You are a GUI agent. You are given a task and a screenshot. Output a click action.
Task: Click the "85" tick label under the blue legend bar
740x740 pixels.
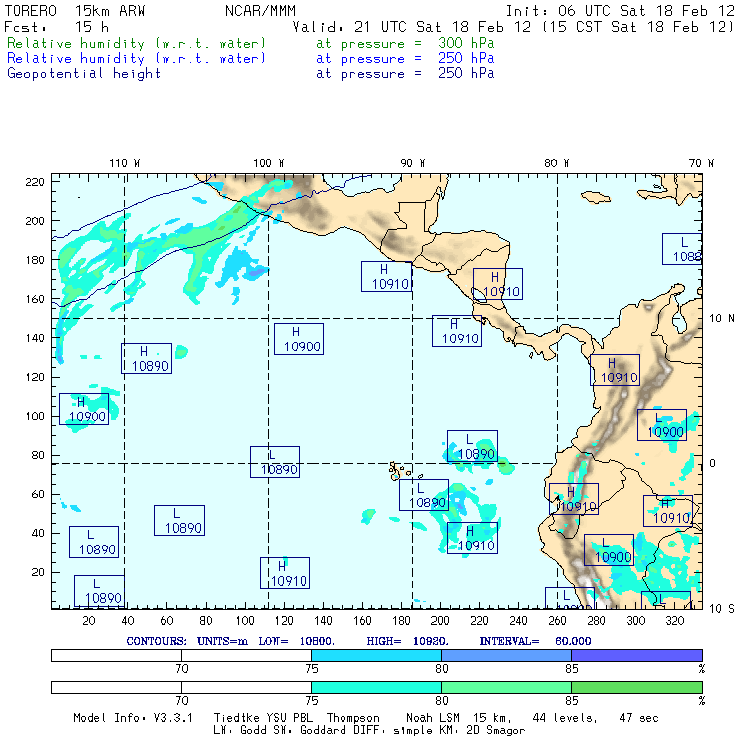(x=572, y=669)
